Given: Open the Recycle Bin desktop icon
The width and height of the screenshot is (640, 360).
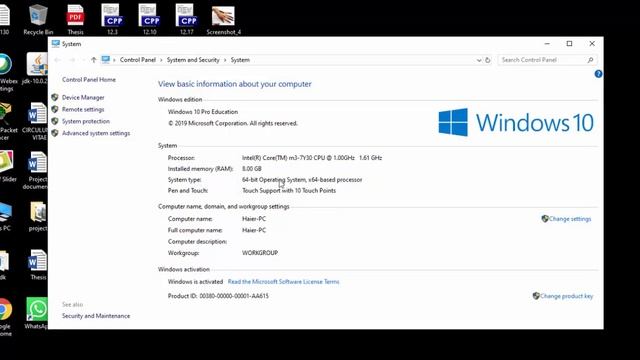Looking at the screenshot, I should pyautogui.click(x=38, y=19).
